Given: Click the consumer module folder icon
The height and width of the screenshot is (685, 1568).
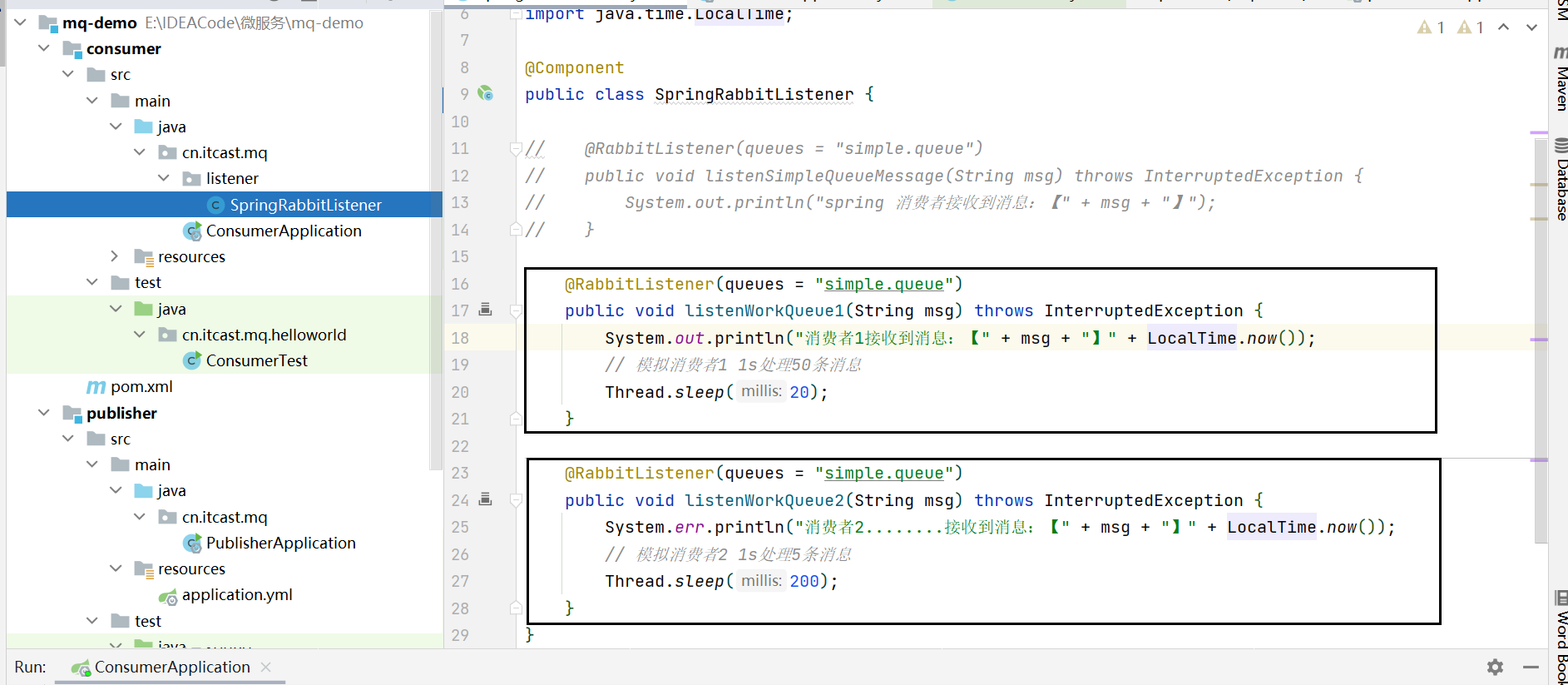Looking at the screenshot, I should point(72,49).
